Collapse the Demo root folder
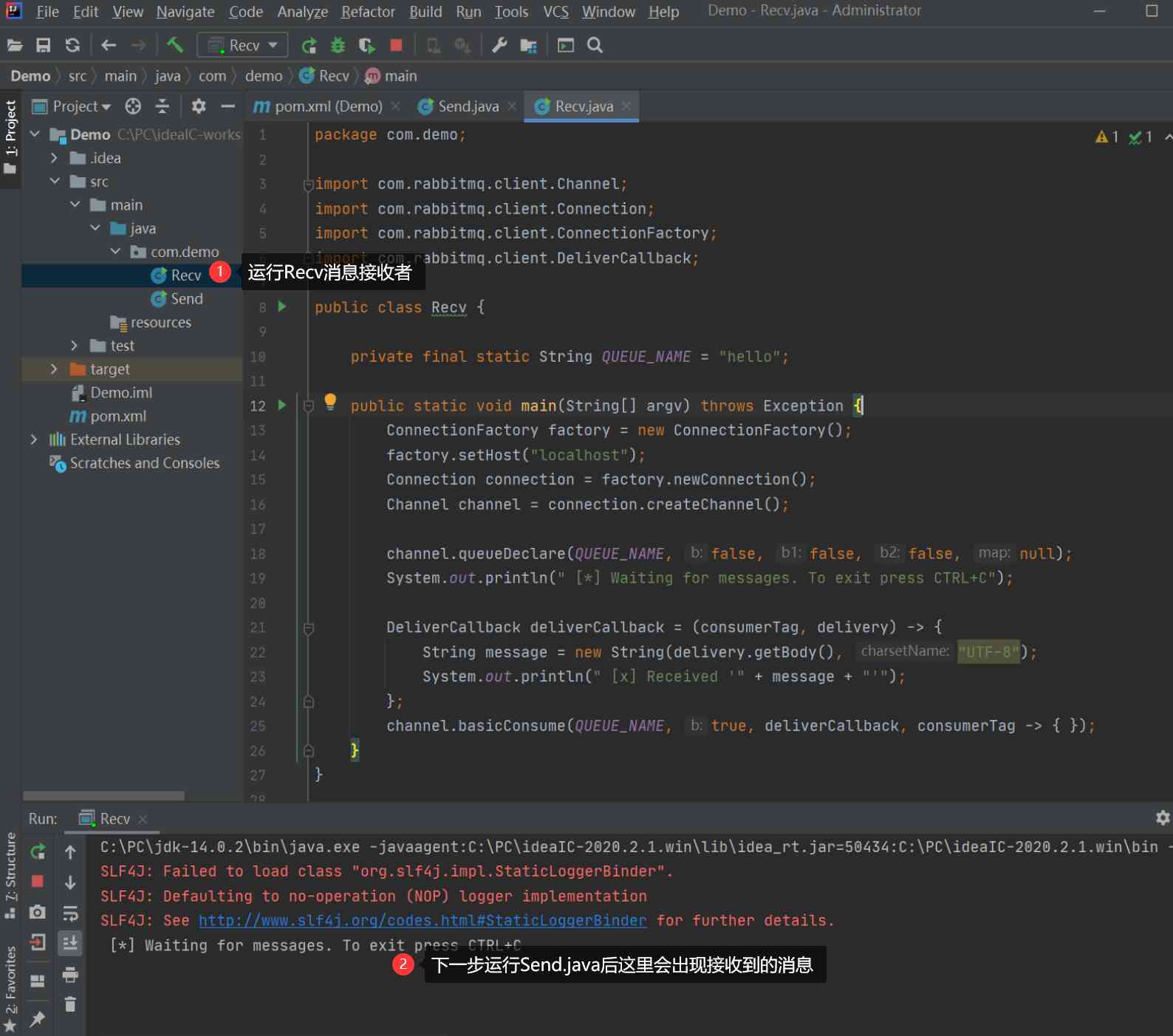This screenshot has width=1173, height=1036. click(35, 134)
